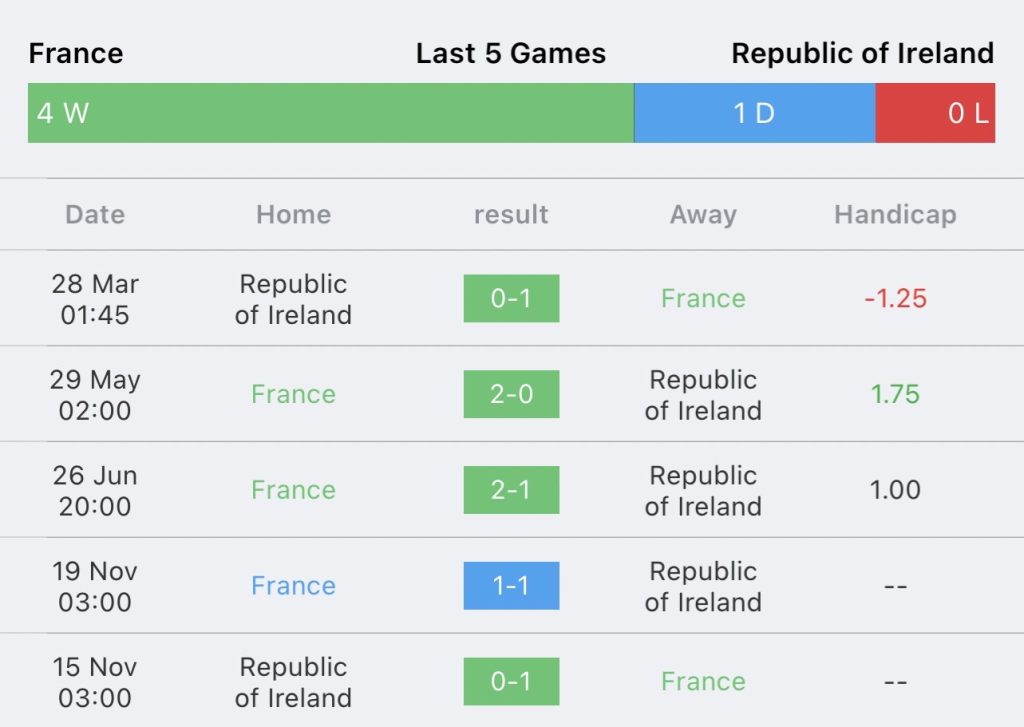Open the 26 Jun 2-1 result badge

coord(511,490)
